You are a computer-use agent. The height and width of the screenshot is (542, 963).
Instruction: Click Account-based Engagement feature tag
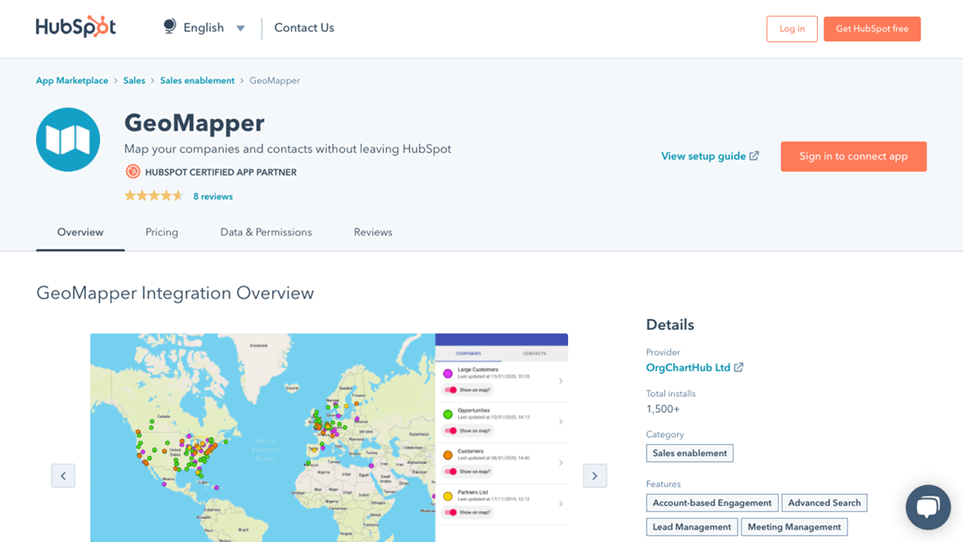pos(712,503)
